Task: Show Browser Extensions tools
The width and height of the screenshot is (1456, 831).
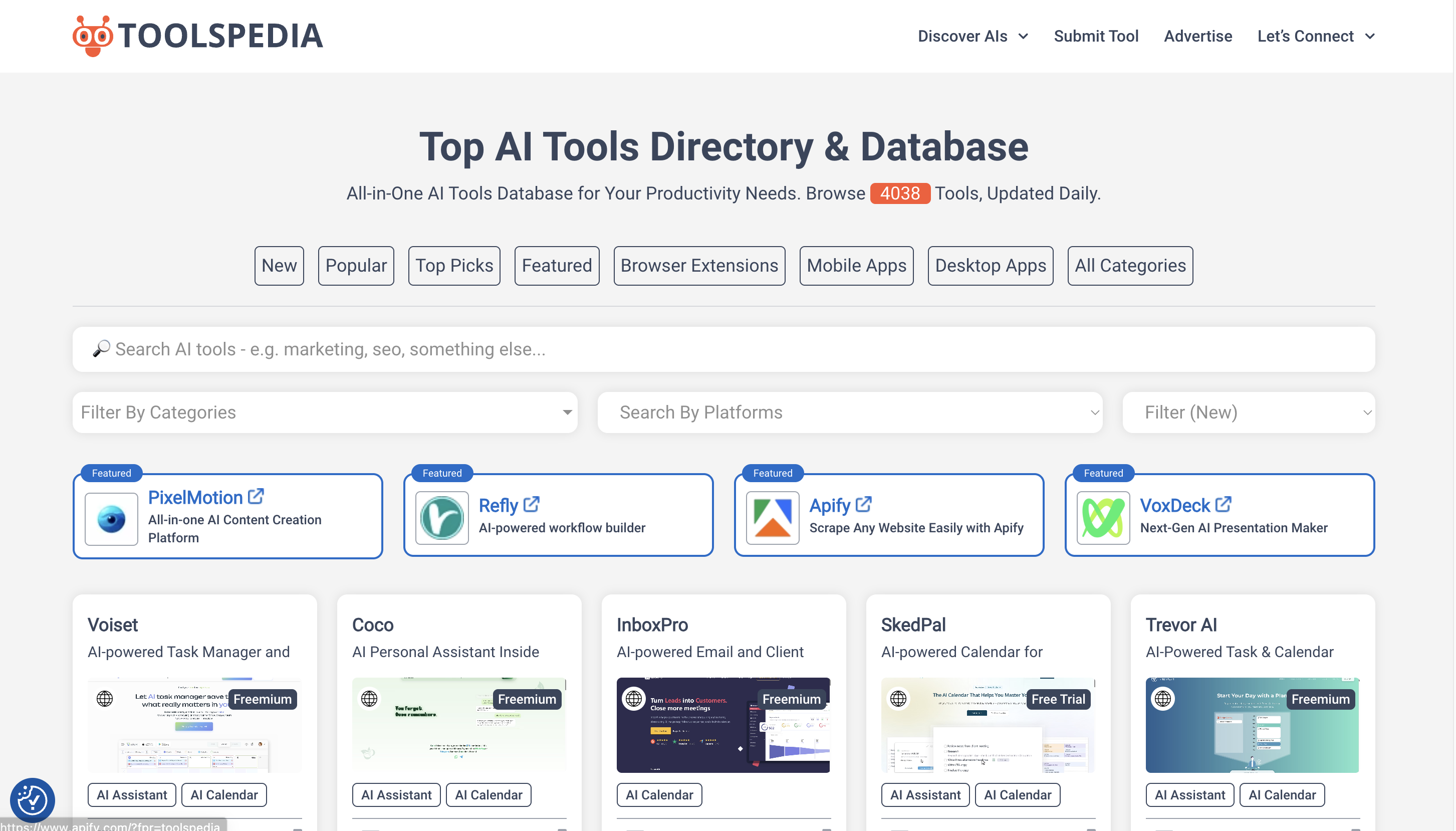Action: click(699, 266)
